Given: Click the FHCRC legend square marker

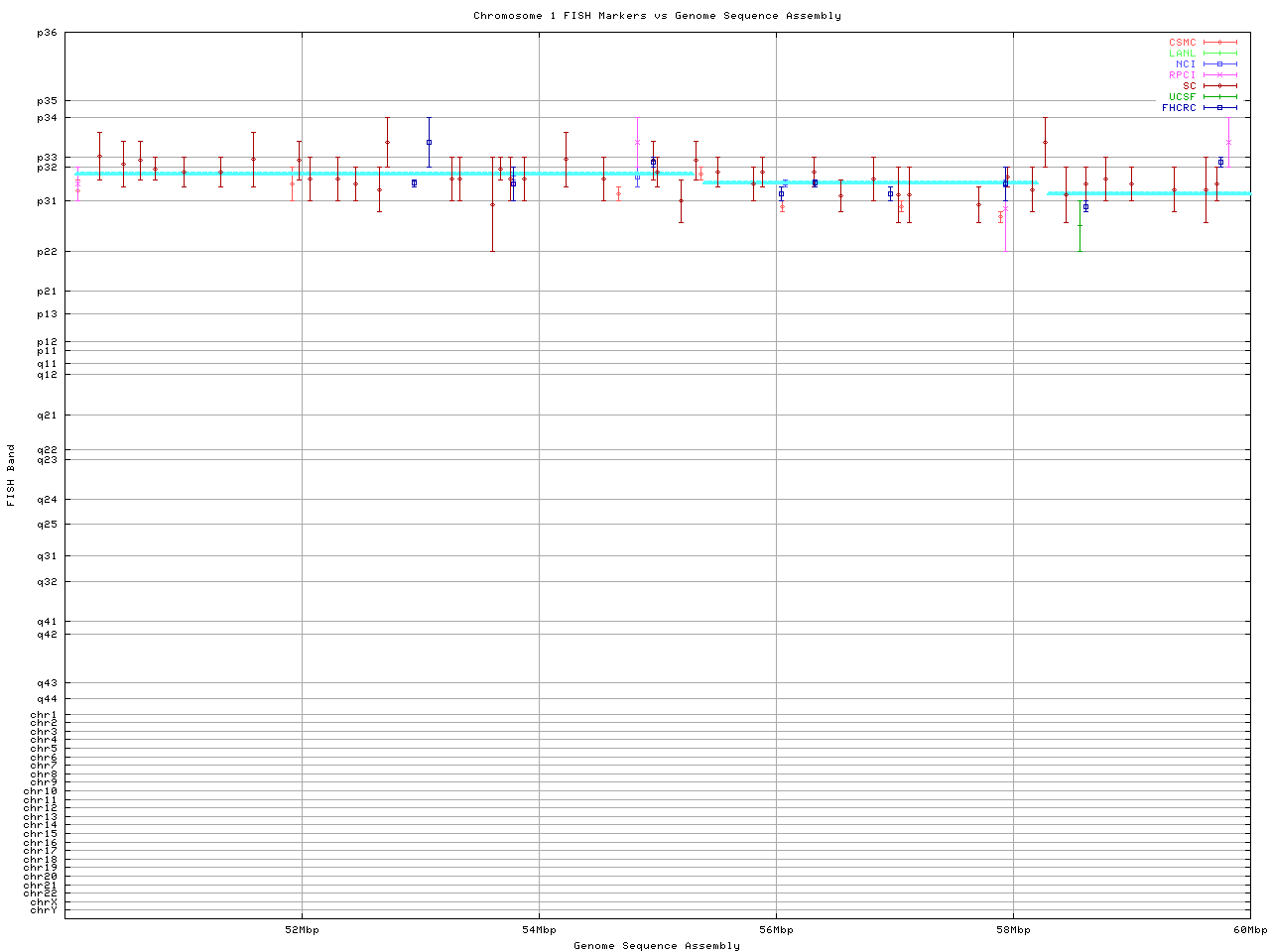Looking at the screenshot, I should (x=1220, y=108).
